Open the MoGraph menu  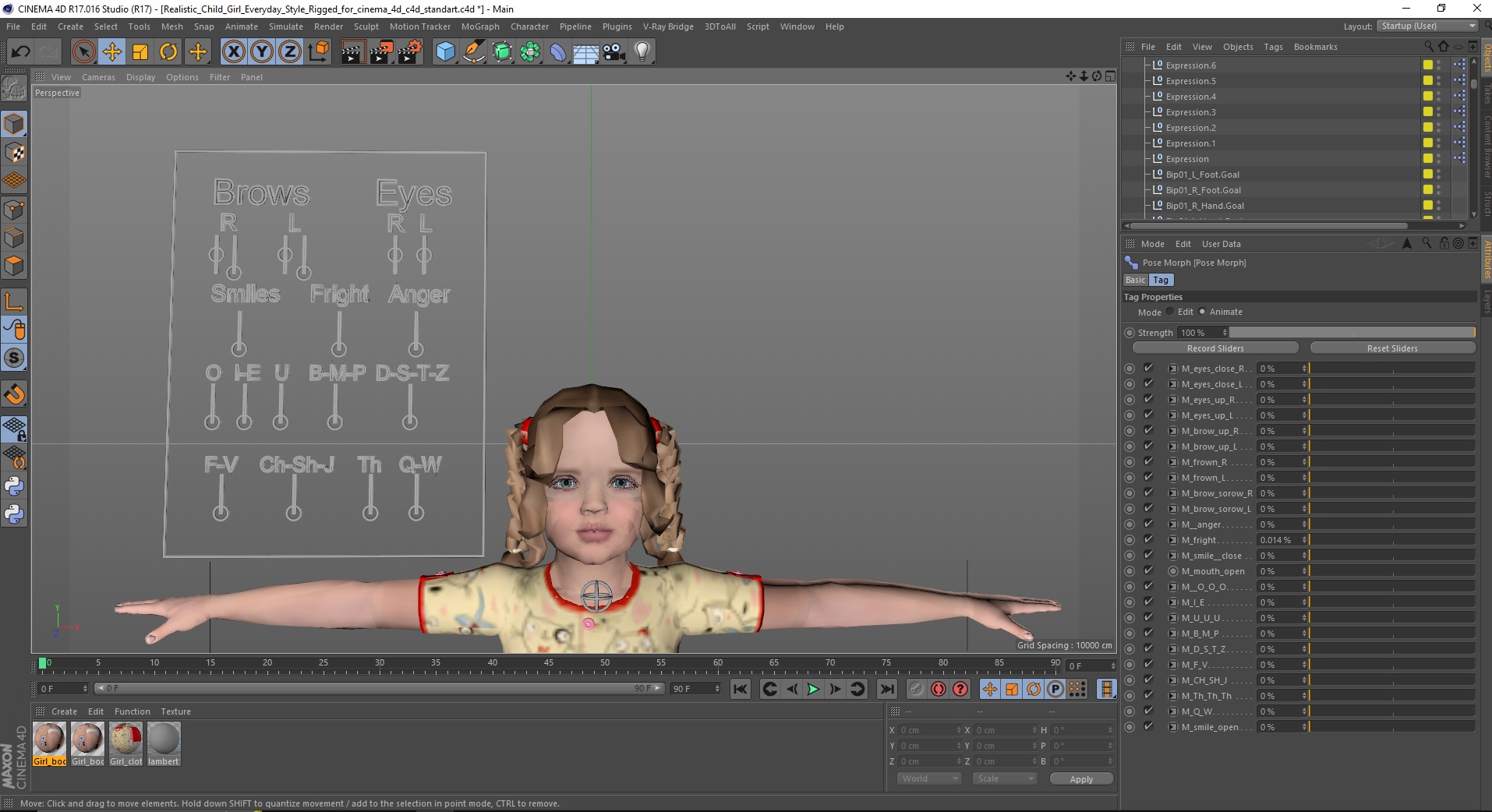[x=480, y=26]
